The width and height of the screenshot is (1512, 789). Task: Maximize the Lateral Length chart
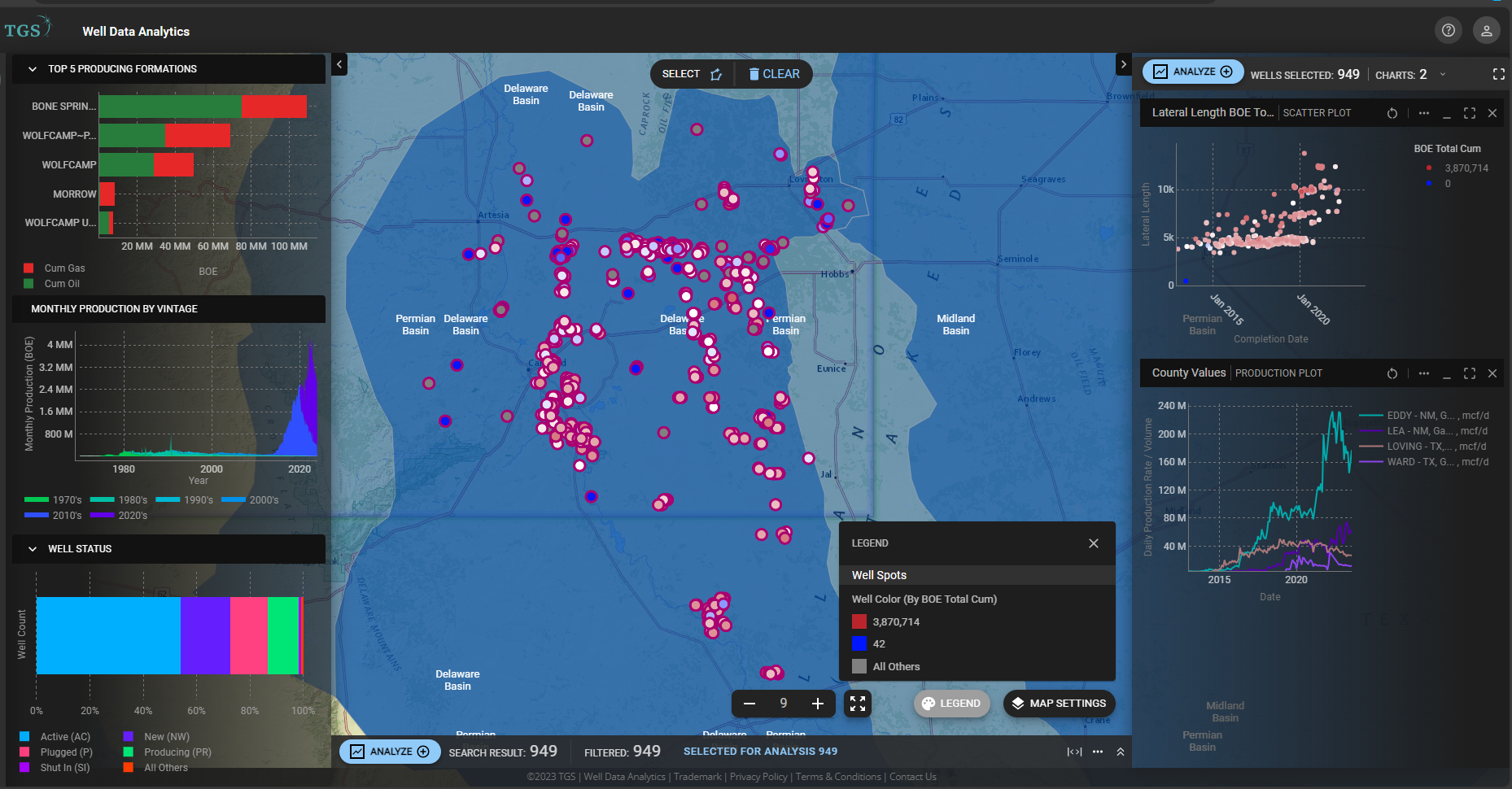click(x=1469, y=113)
